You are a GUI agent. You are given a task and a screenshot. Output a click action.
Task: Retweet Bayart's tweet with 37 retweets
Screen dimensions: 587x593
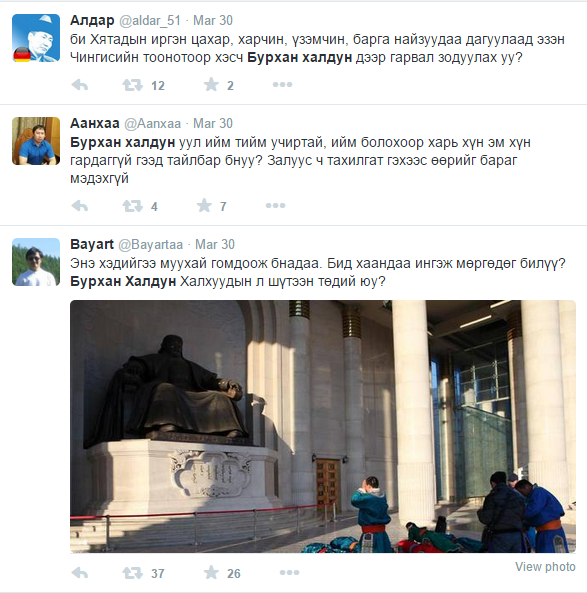pyautogui.click(x=132, y=573)
